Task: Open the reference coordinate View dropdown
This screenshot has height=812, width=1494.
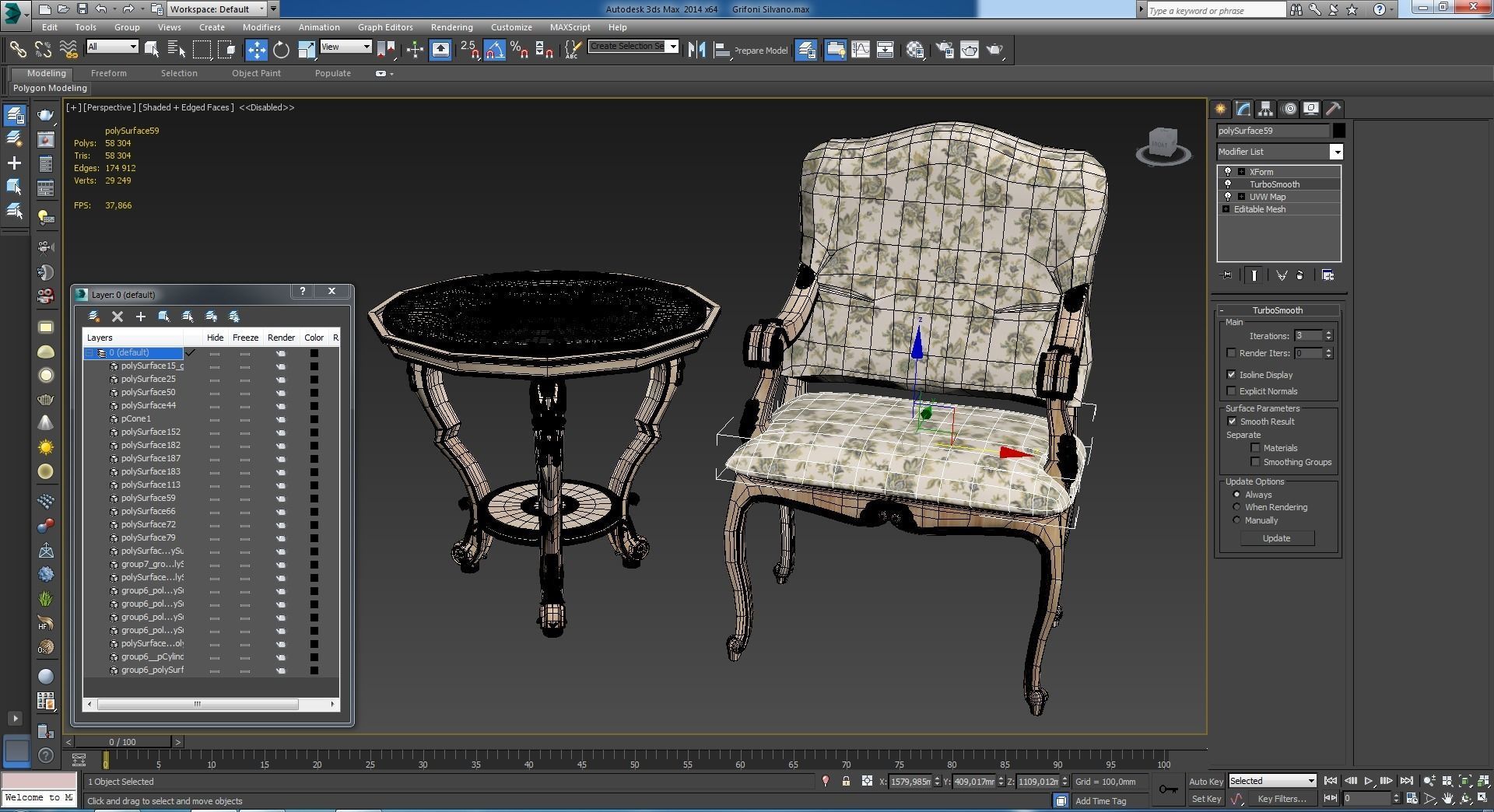Action: [366, 47]
